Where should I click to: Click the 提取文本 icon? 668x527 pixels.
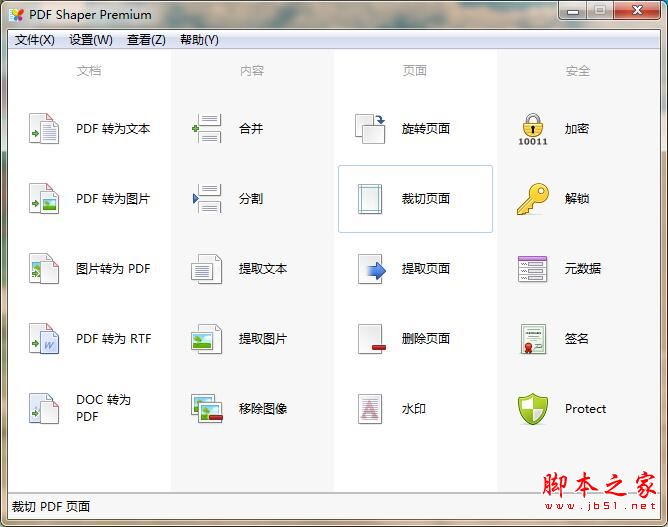207,269
